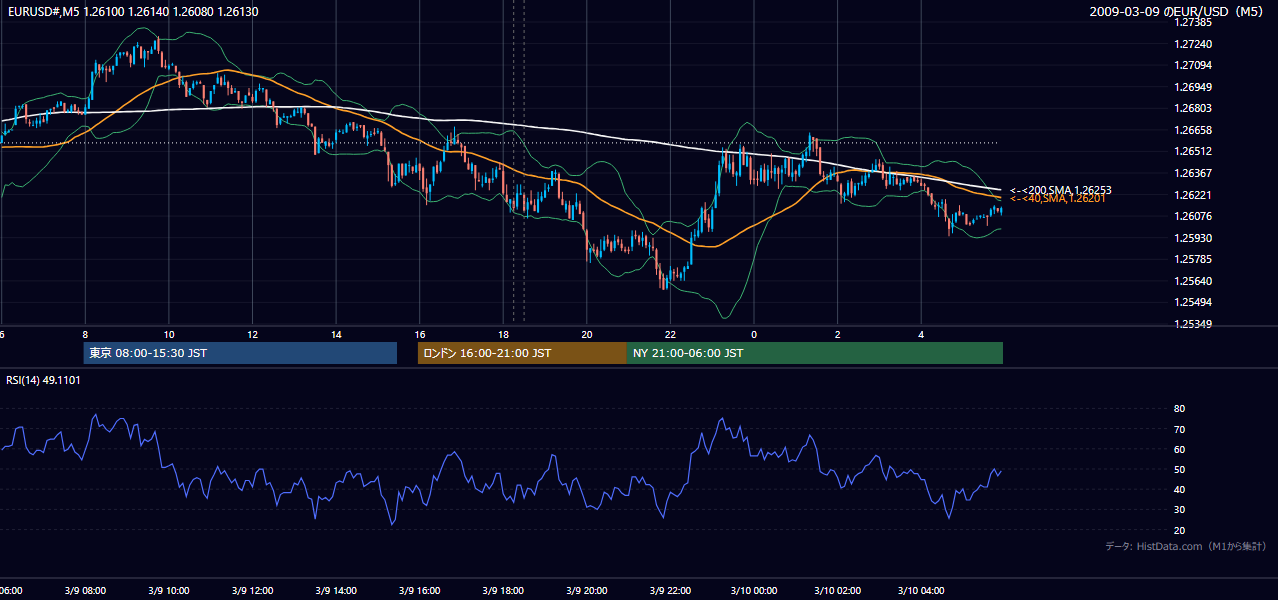Click price level 1.26221 on the axis
Image resolution: width=1278 pixels, height=600 pixels.
coord(1193,195)
